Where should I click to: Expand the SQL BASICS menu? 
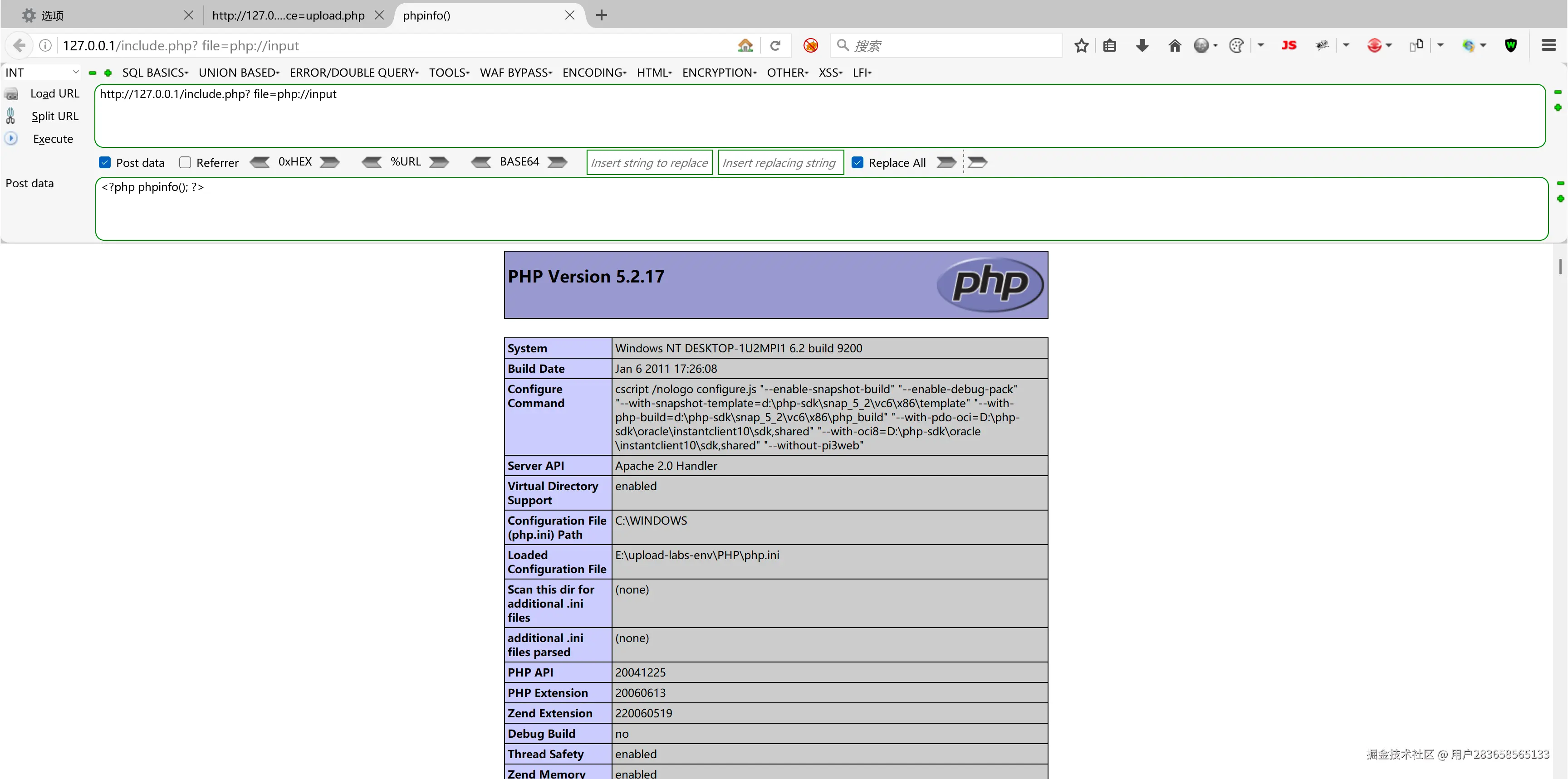[x=155, y=73]
